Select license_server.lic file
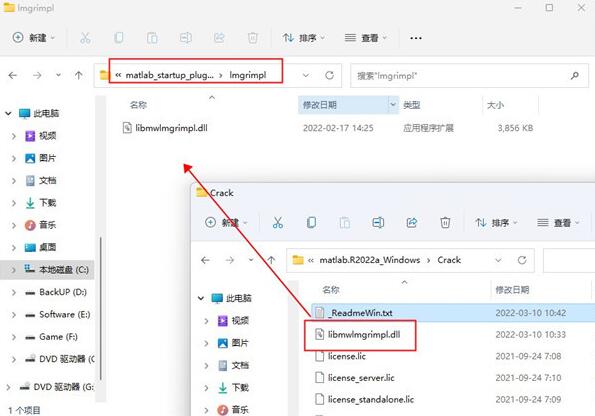The image size is (595, 416). point(361,378)
